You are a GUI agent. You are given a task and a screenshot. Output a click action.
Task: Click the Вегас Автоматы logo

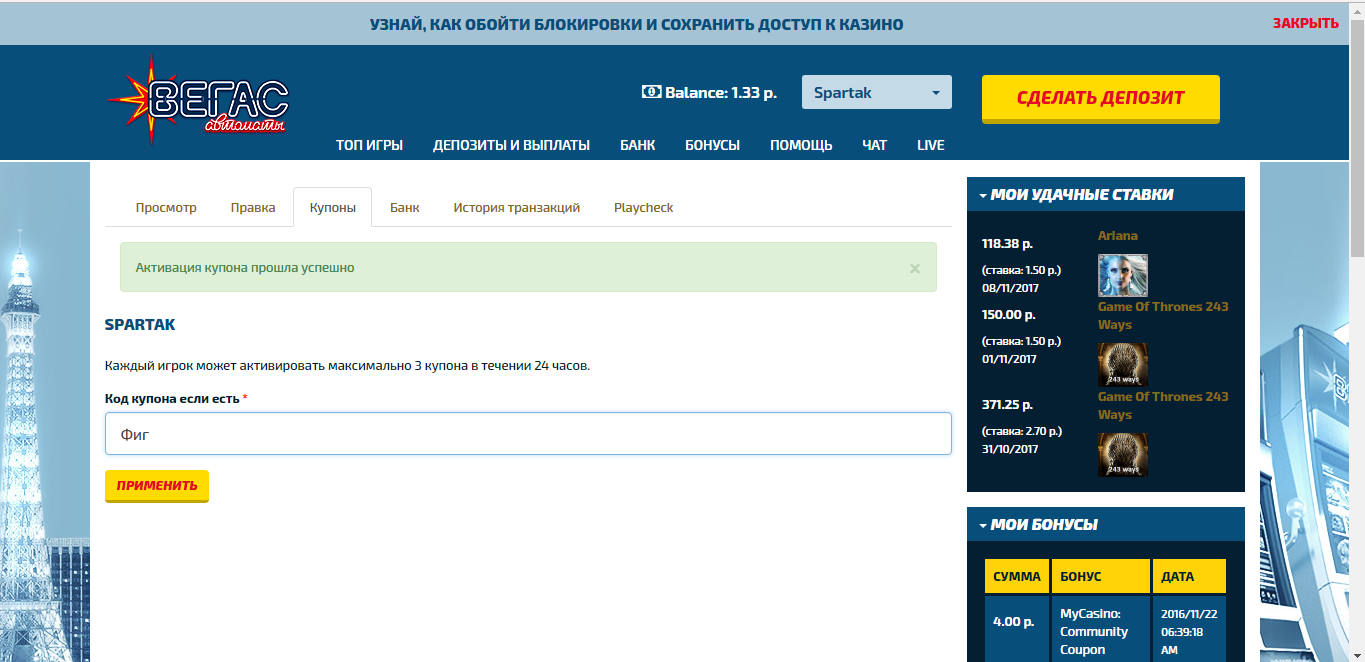tap(198, 97)
